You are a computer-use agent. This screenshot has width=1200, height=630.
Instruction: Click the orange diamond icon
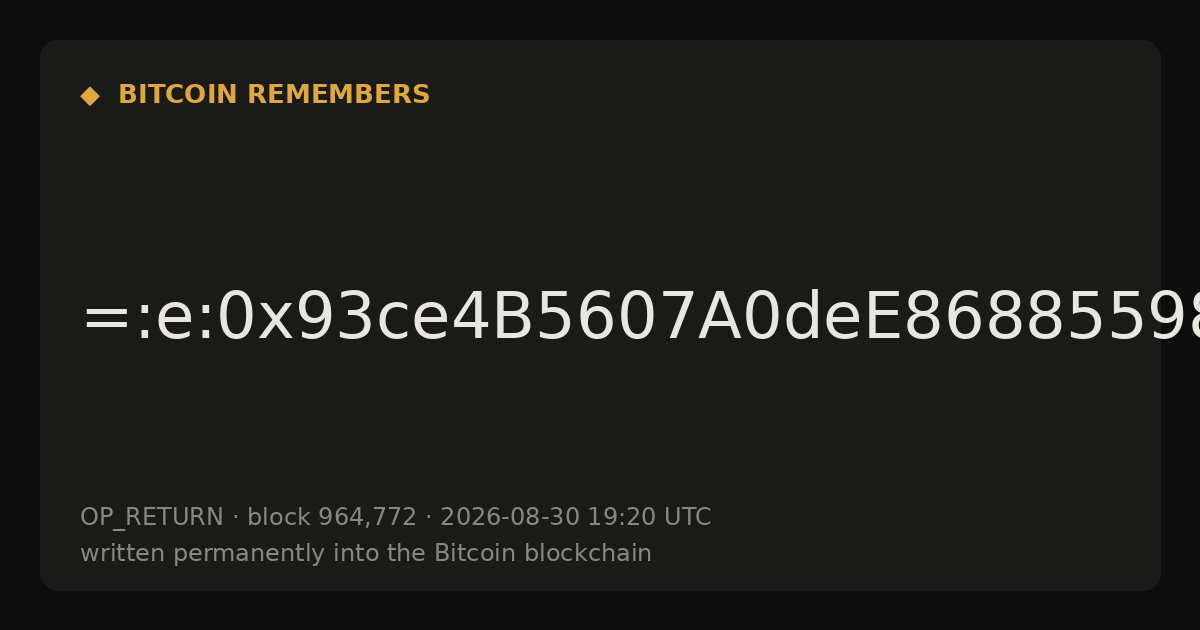coord(90,96)
